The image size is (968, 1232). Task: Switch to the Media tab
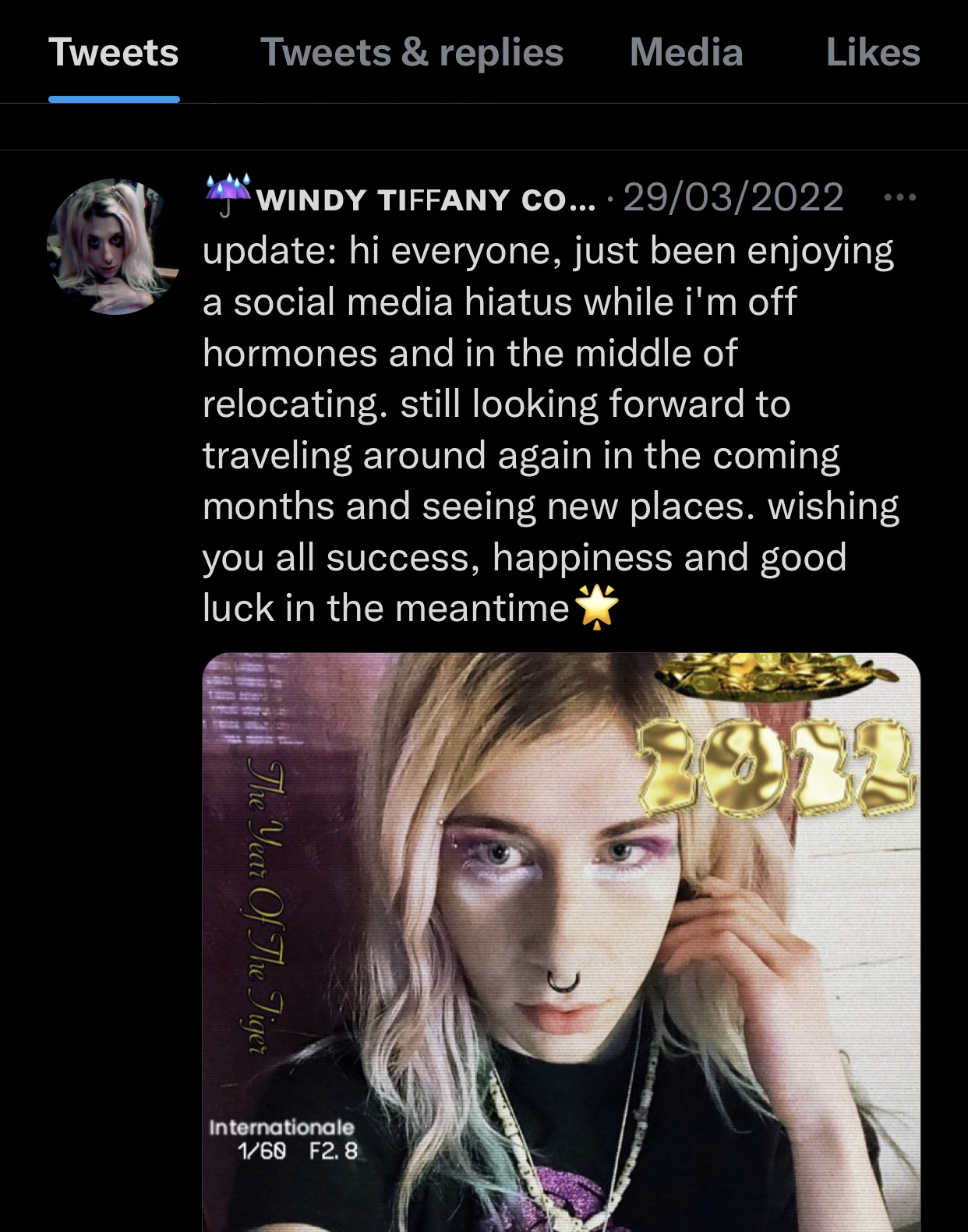click(686, 53)
